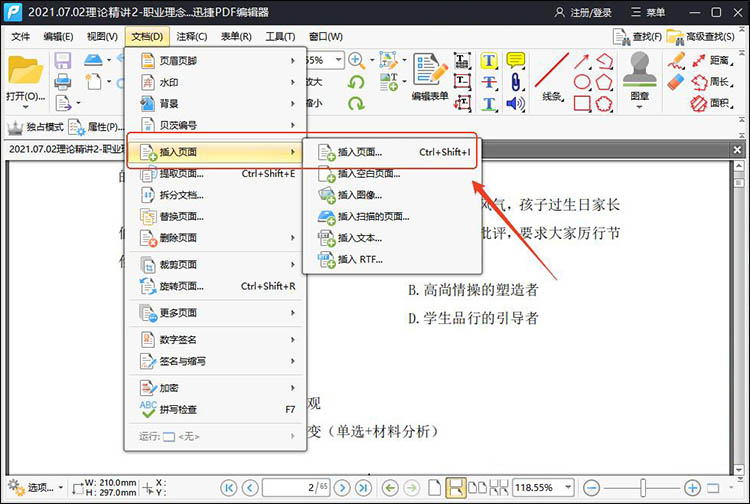Select the red arrow drawing tool

582,61
